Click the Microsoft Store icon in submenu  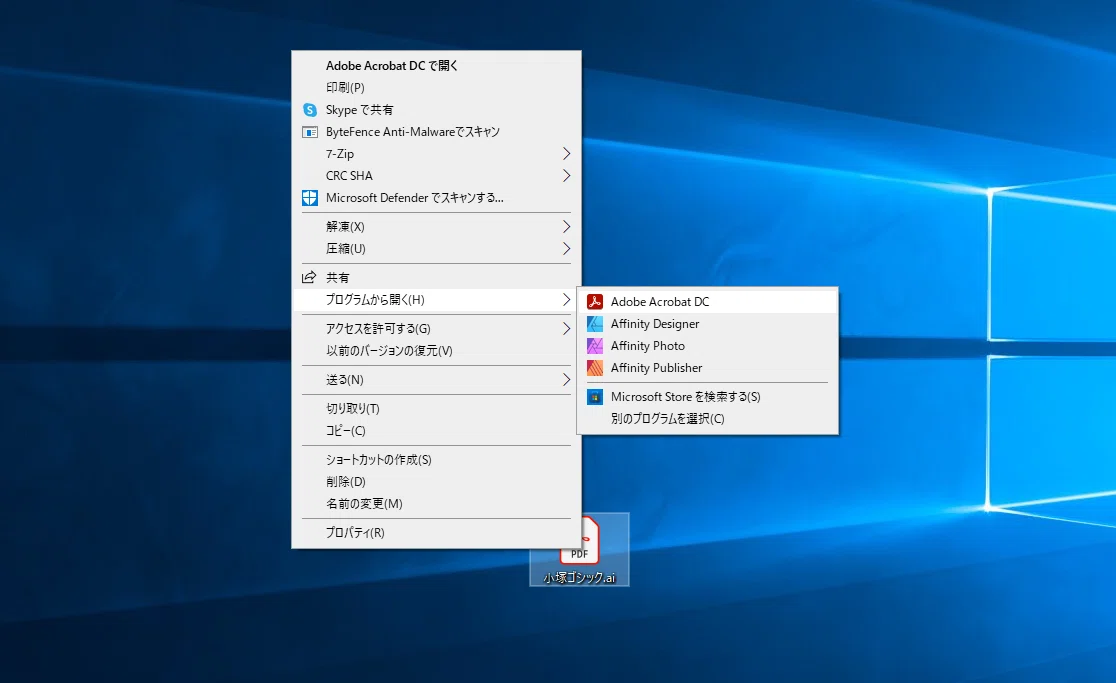coord(594,397)
